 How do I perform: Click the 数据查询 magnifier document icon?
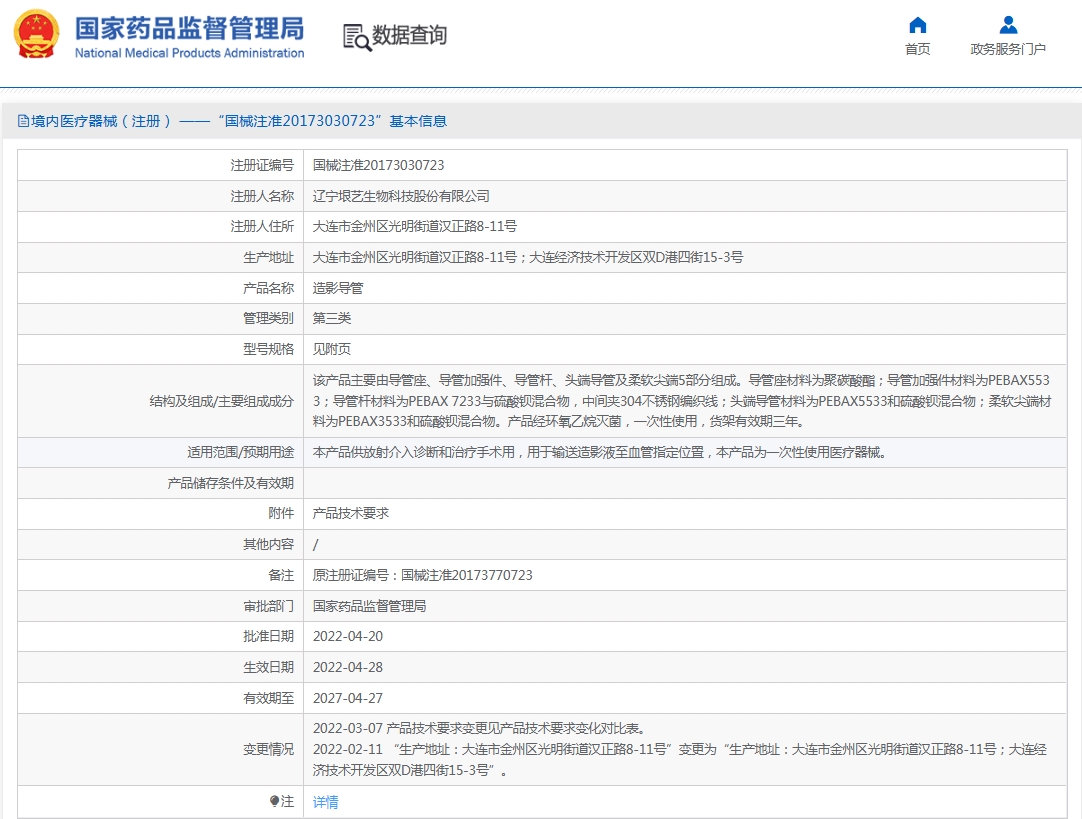point(357,37)
